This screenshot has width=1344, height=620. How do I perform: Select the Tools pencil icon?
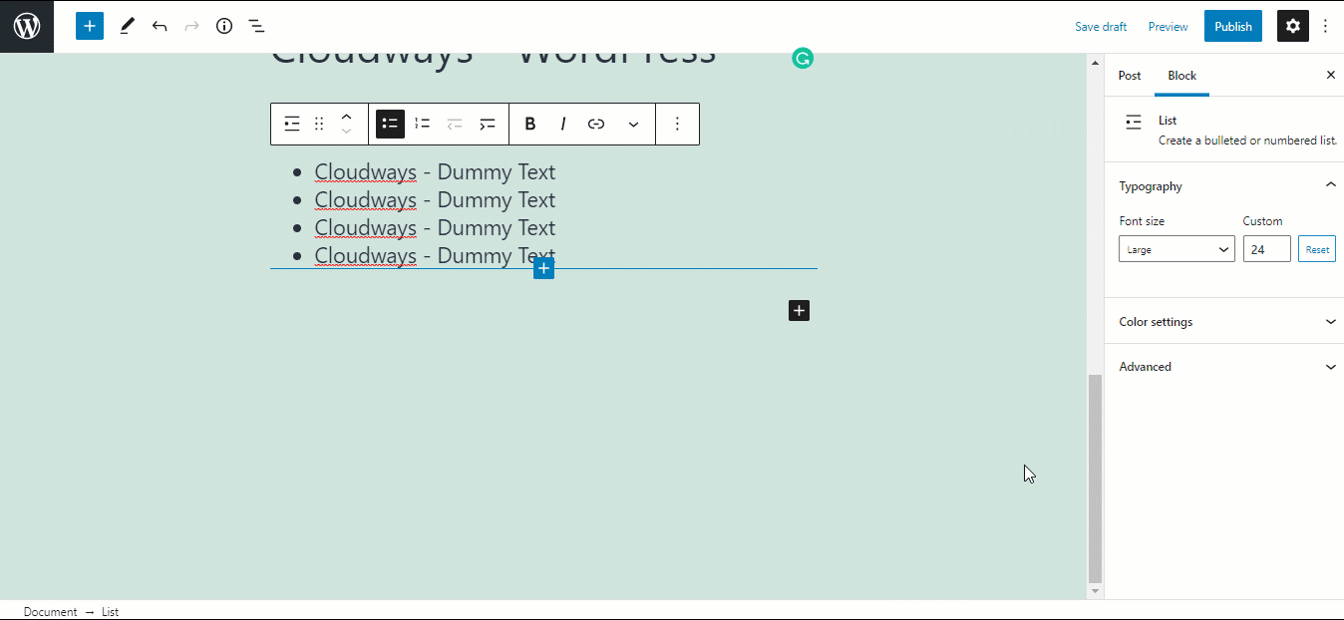coord(127,26)
